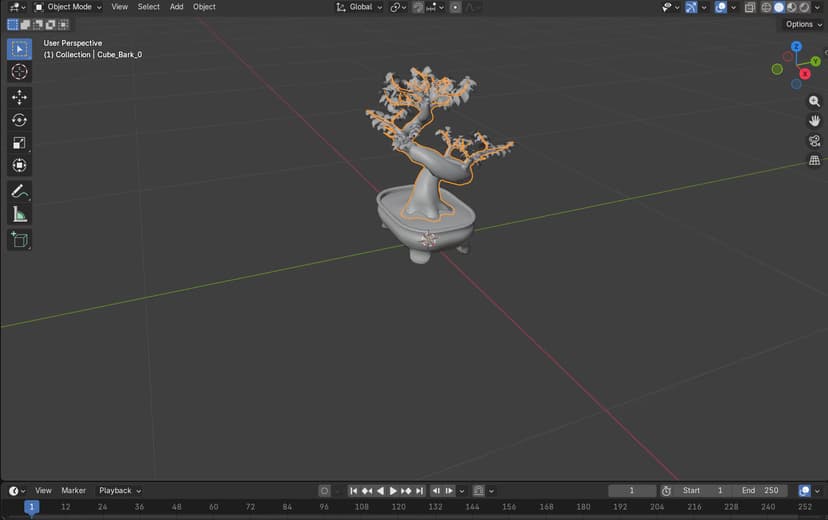Select the Add Cube tool
828x520 pixels.
coord(19,240)
